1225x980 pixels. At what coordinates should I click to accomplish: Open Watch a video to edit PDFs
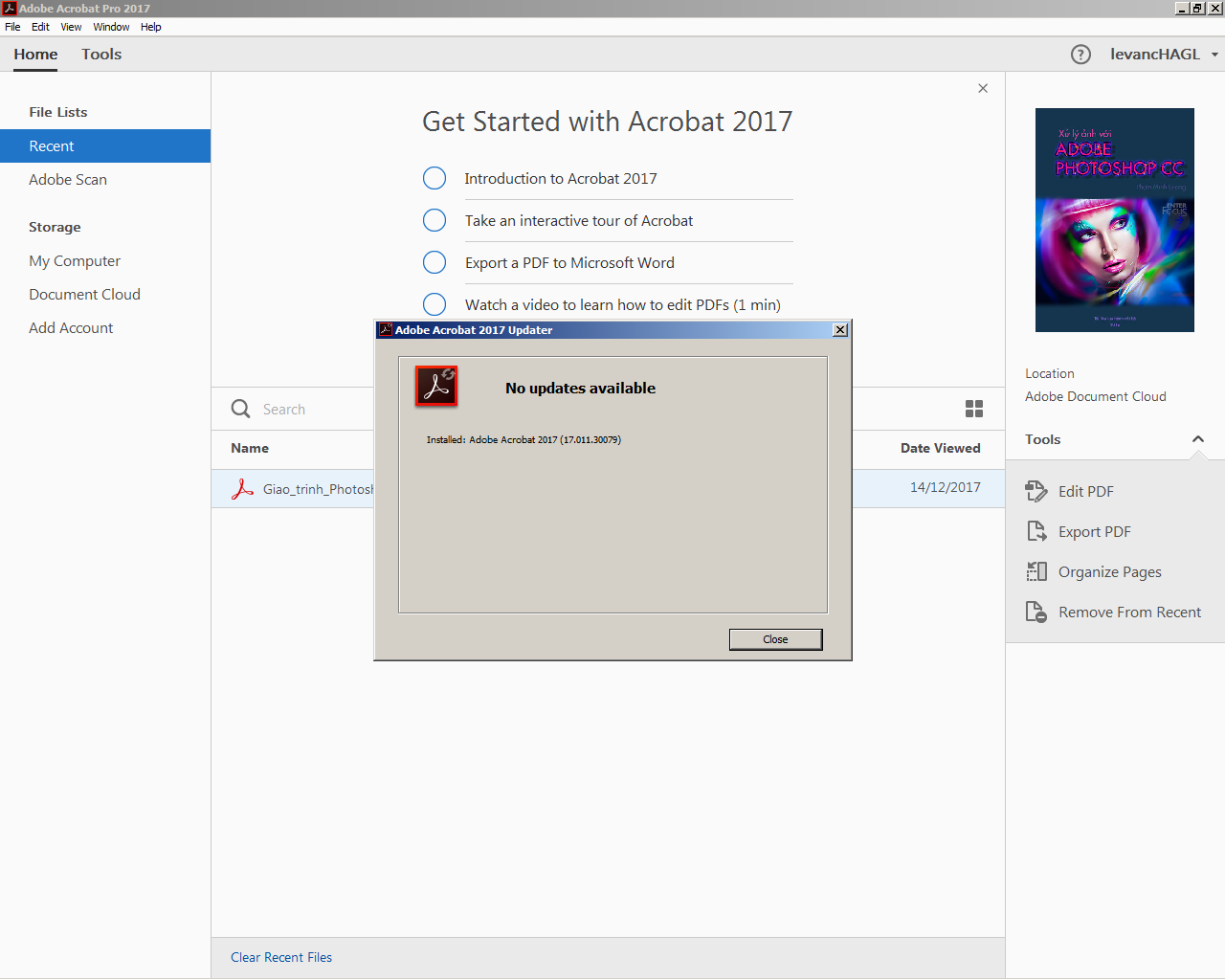tap(623, 304)
